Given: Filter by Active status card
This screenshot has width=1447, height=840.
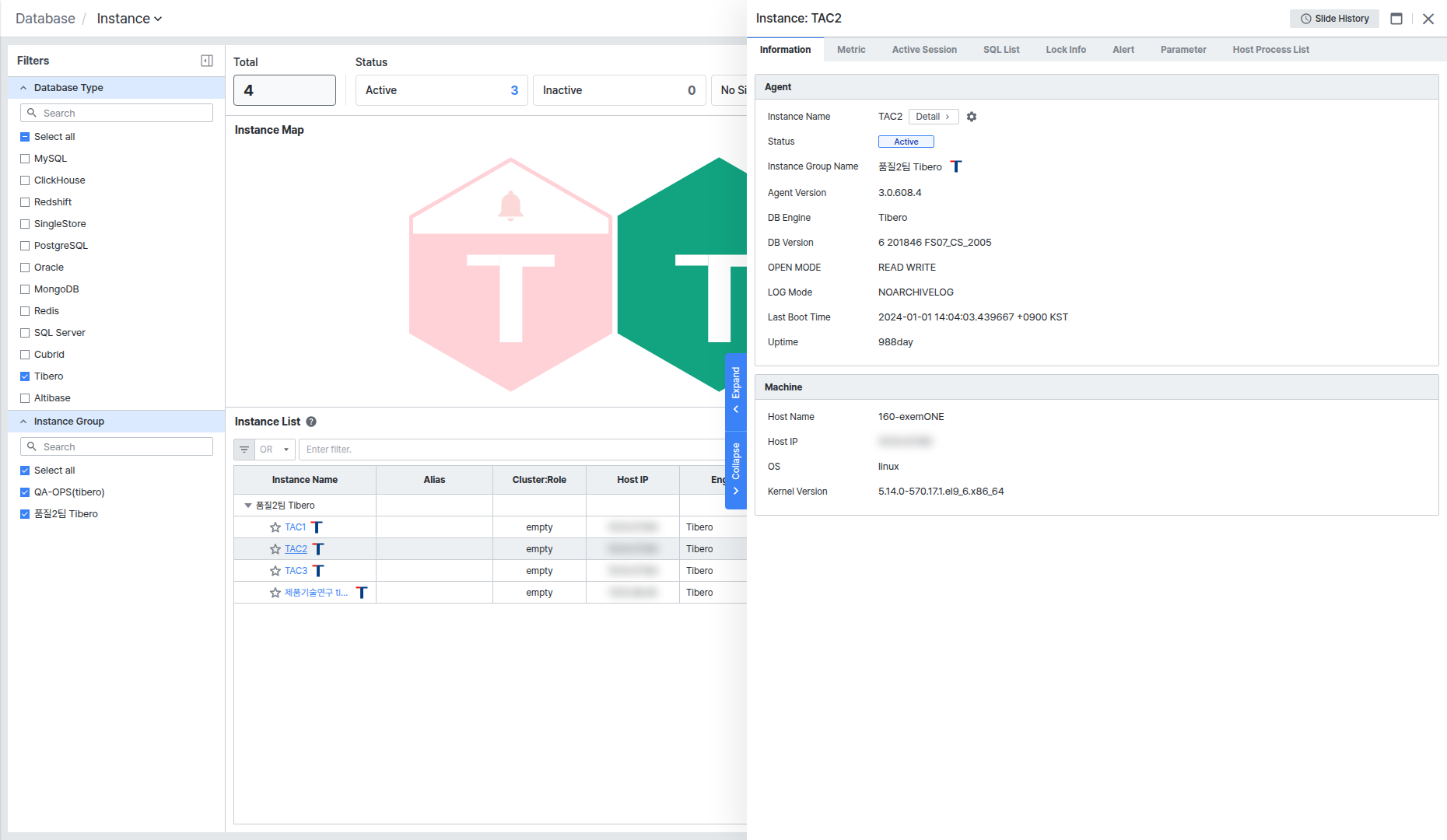Looking at the screenshot, I should point(442,90).
